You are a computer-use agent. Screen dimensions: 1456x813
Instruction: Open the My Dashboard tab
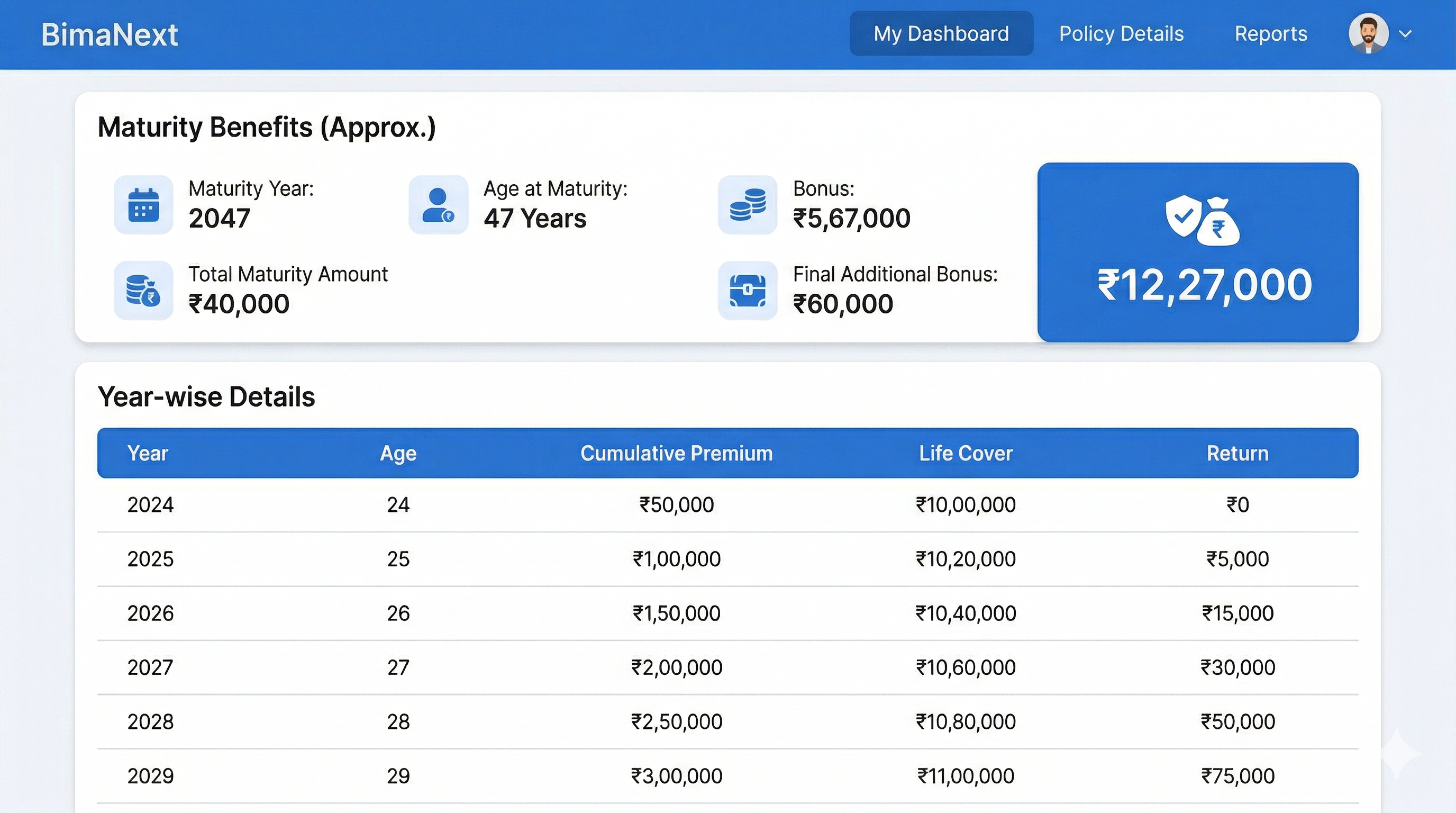click(x=941, y=34)
